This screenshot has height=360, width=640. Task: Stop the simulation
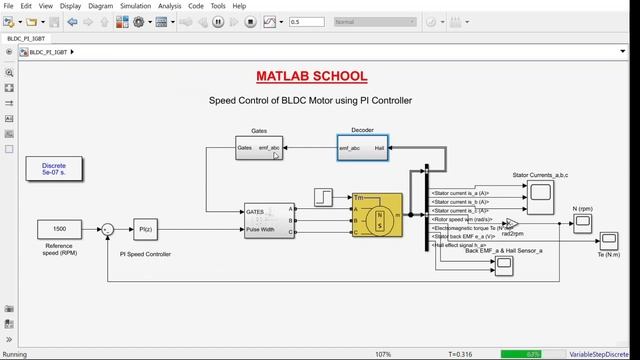pyautogui.click(x=250, y=22)
